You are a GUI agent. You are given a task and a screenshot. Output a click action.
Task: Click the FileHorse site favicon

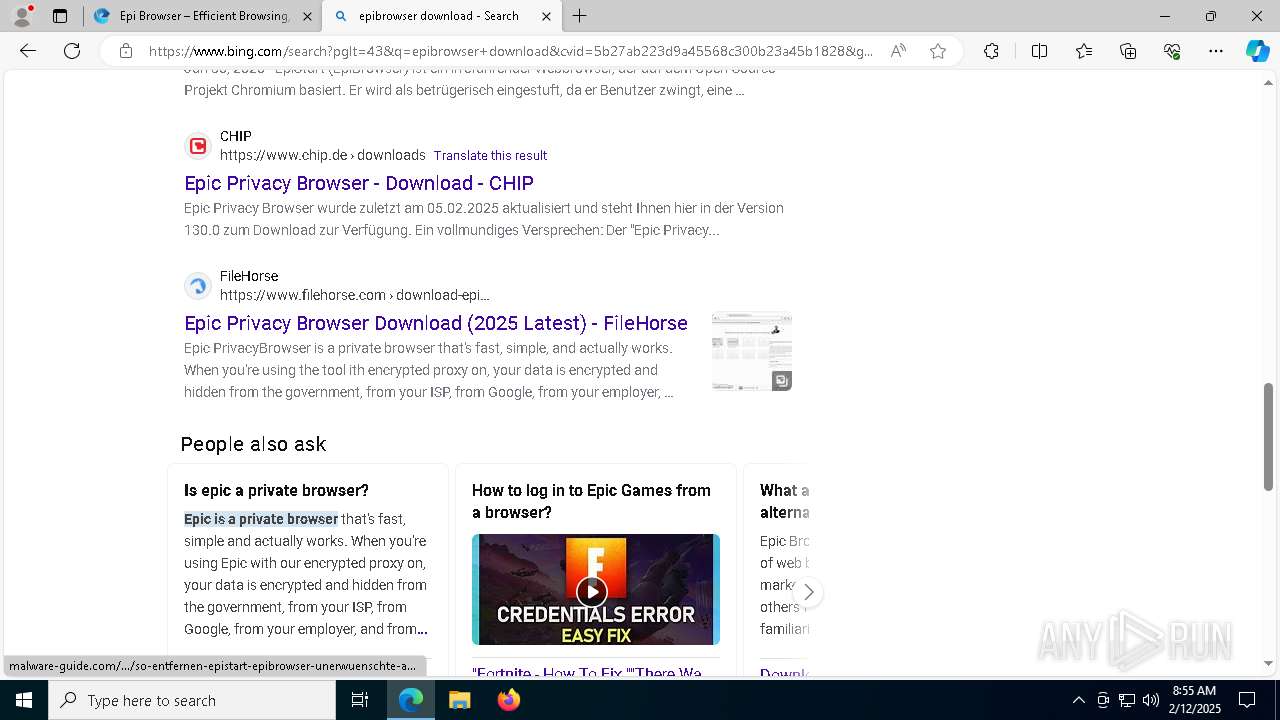(x=198, y=286)
